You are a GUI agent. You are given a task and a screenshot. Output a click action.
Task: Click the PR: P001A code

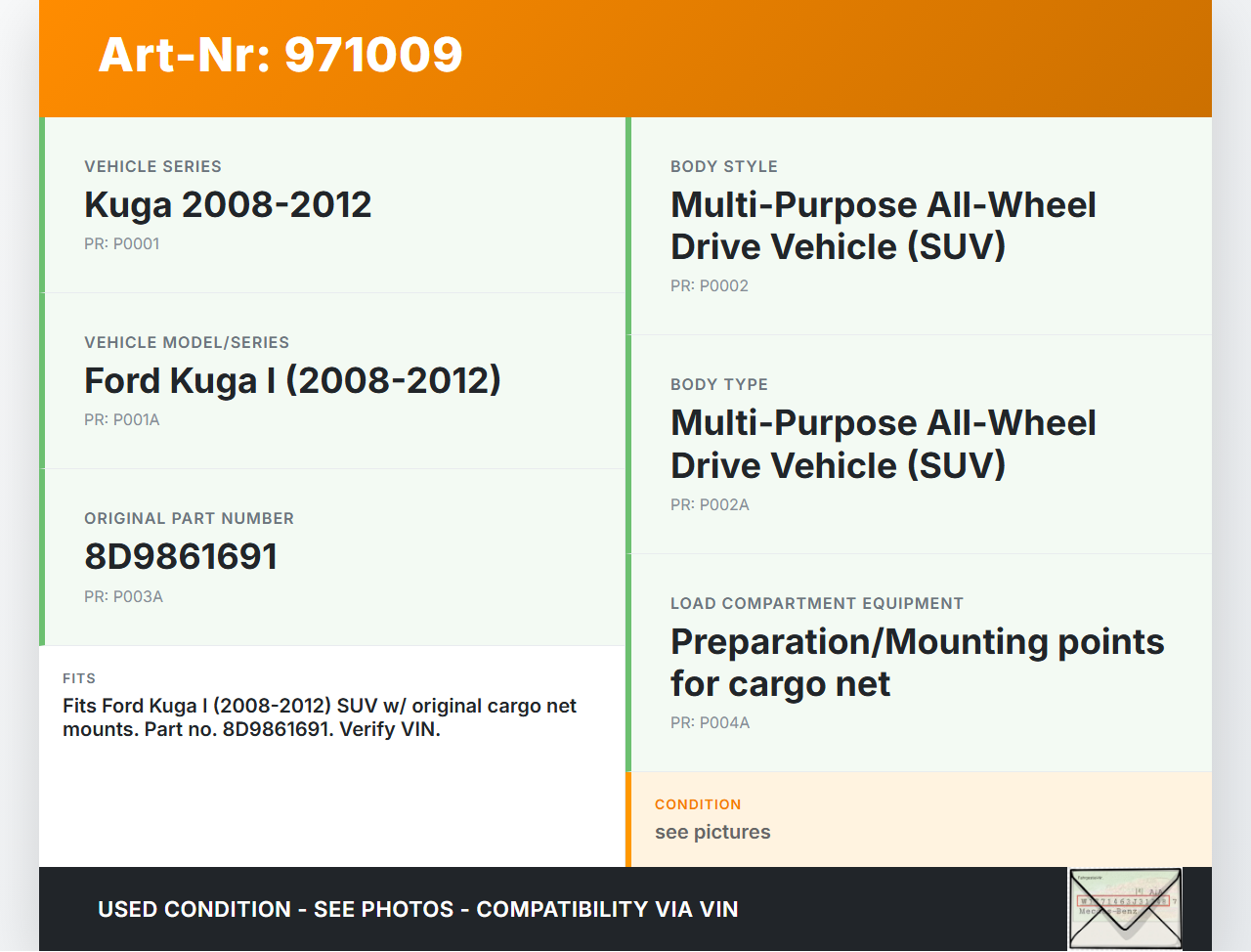click(x=121, y=420)
